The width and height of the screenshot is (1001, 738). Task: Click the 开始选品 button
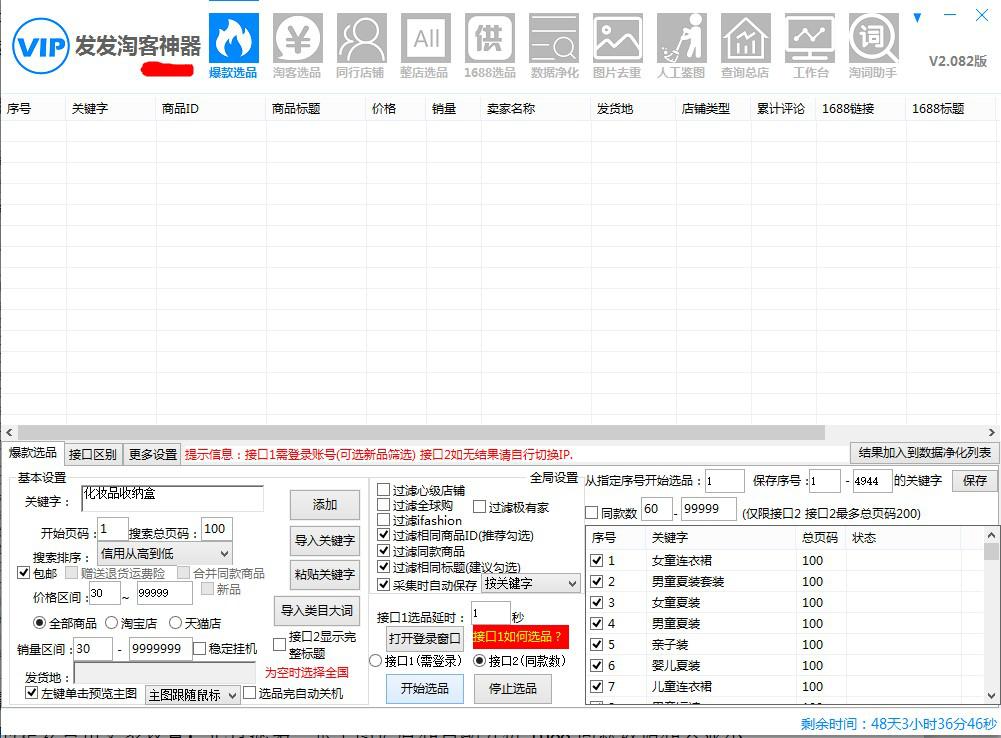(423, 689)
